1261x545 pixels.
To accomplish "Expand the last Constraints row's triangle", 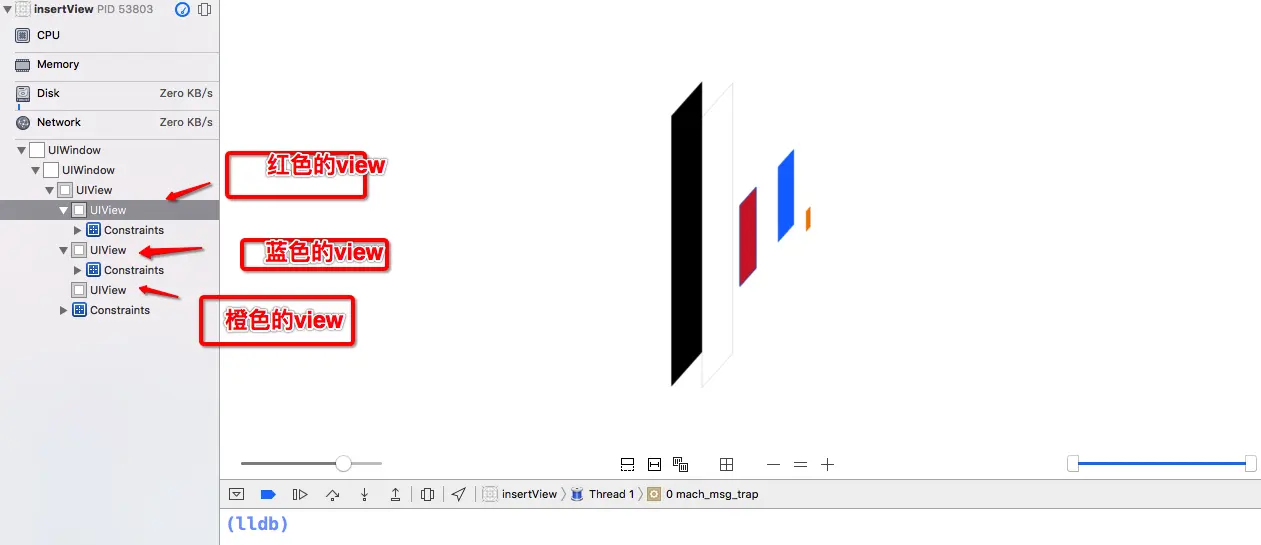I will pos(64,310).
